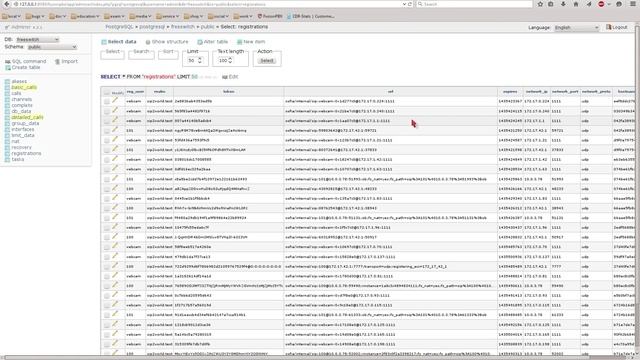The height and width of the screenshot is (360, 640).
Task: Open the Import link
Action: pos(66,61)
